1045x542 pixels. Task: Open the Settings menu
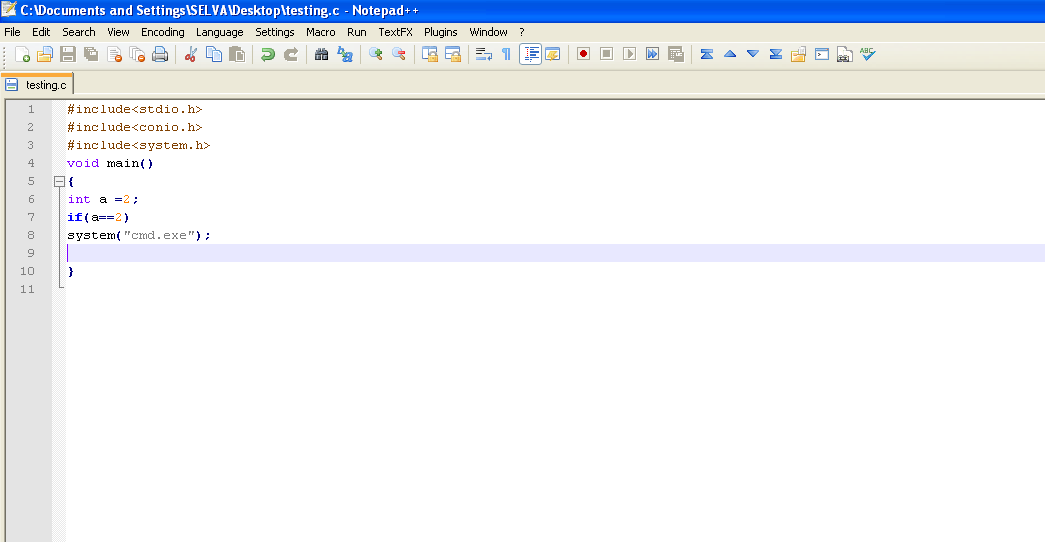tap(275, 32)
